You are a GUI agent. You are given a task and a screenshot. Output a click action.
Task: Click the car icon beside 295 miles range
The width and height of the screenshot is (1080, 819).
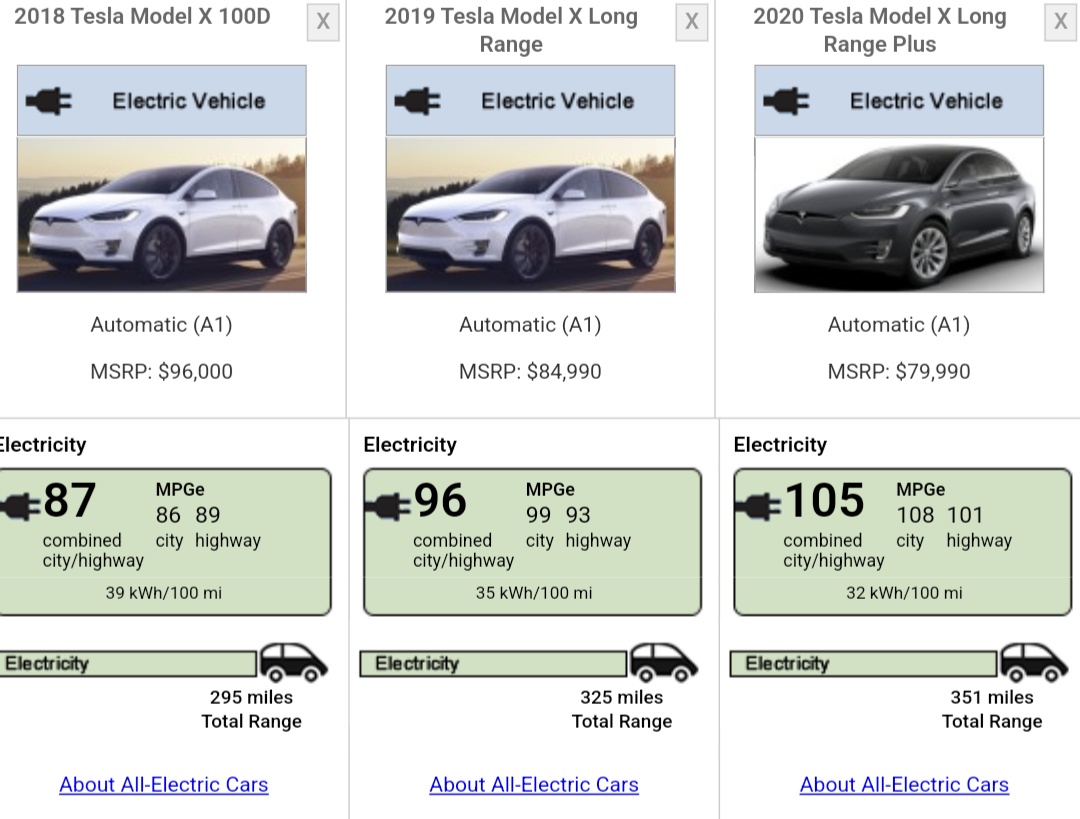tap(293, 662)
